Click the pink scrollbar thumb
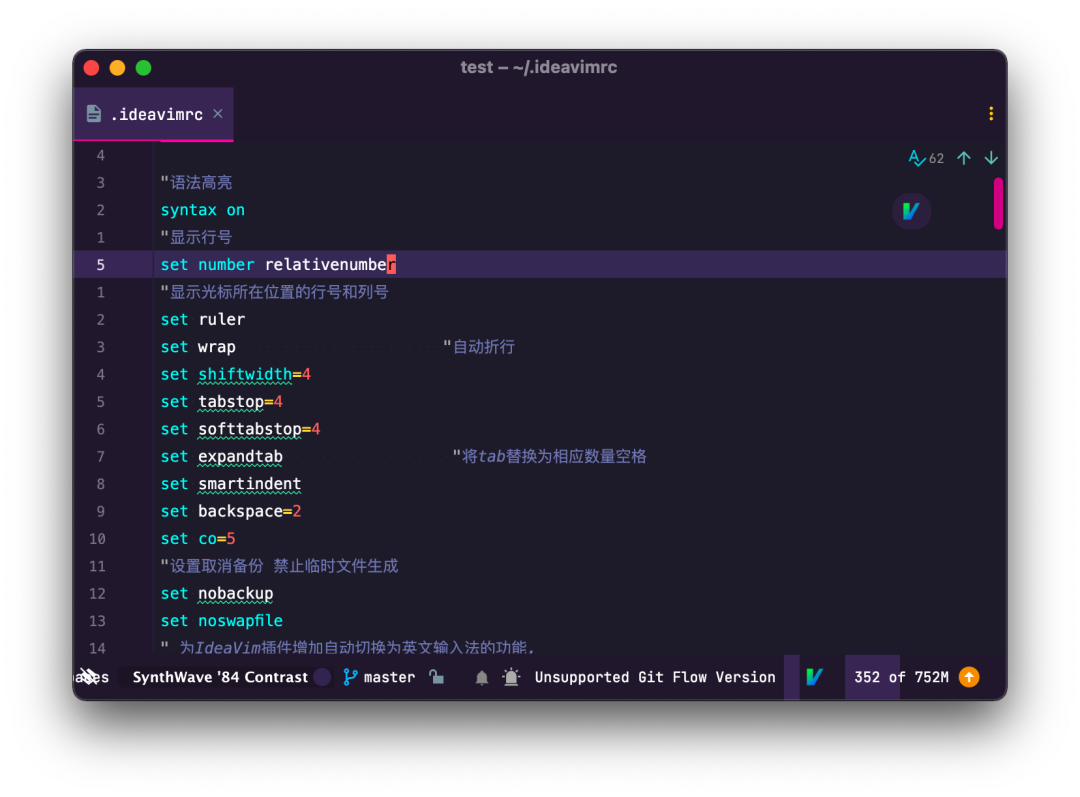This screenshot has height=797, width=1080. (x=998, y=203)
